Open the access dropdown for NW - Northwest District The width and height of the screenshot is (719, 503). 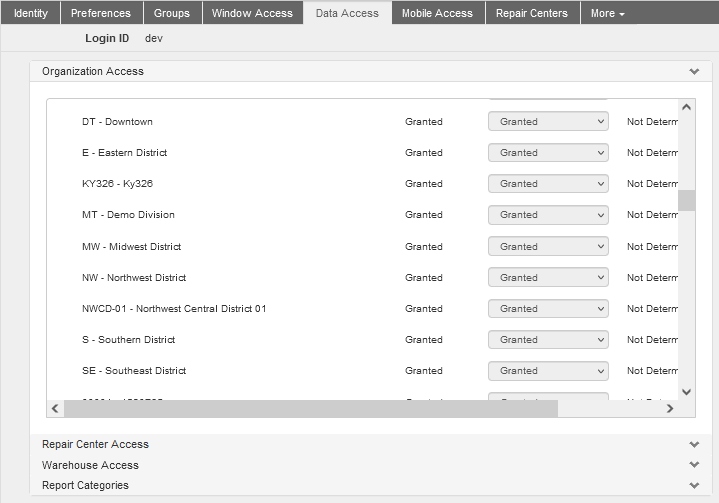tap(548, 277)
